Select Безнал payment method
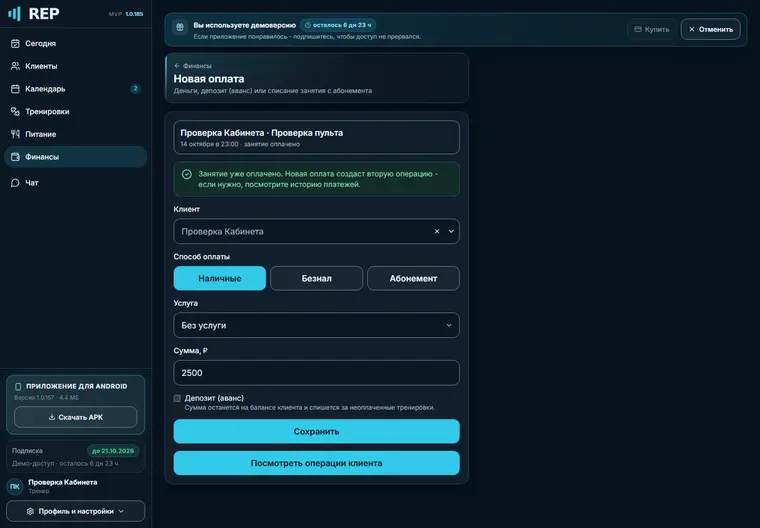This screenshot has width=760, height=528. point(317,278)
